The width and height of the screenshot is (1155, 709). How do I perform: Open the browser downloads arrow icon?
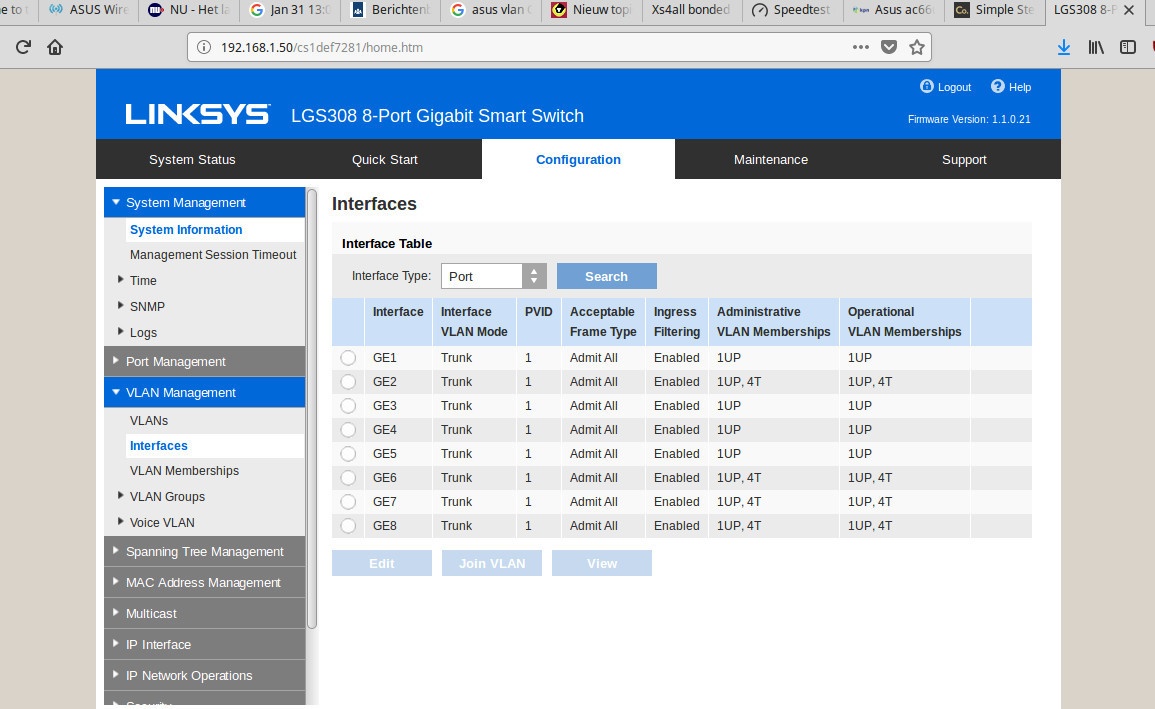(x=1064, y=47)
